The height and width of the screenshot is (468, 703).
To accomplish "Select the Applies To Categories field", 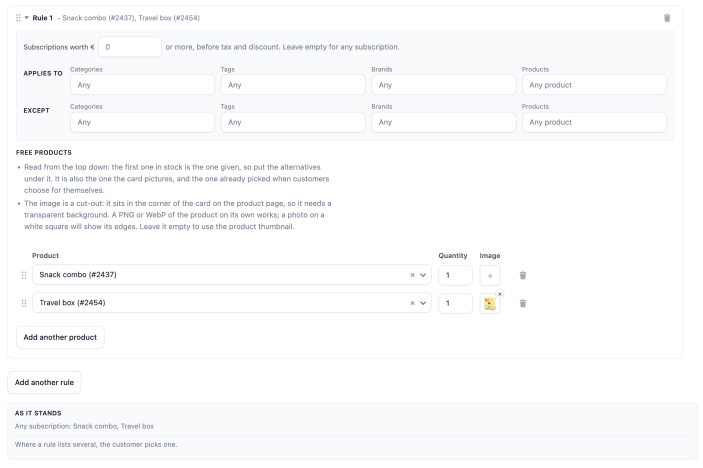I will [x=142, y=85].
